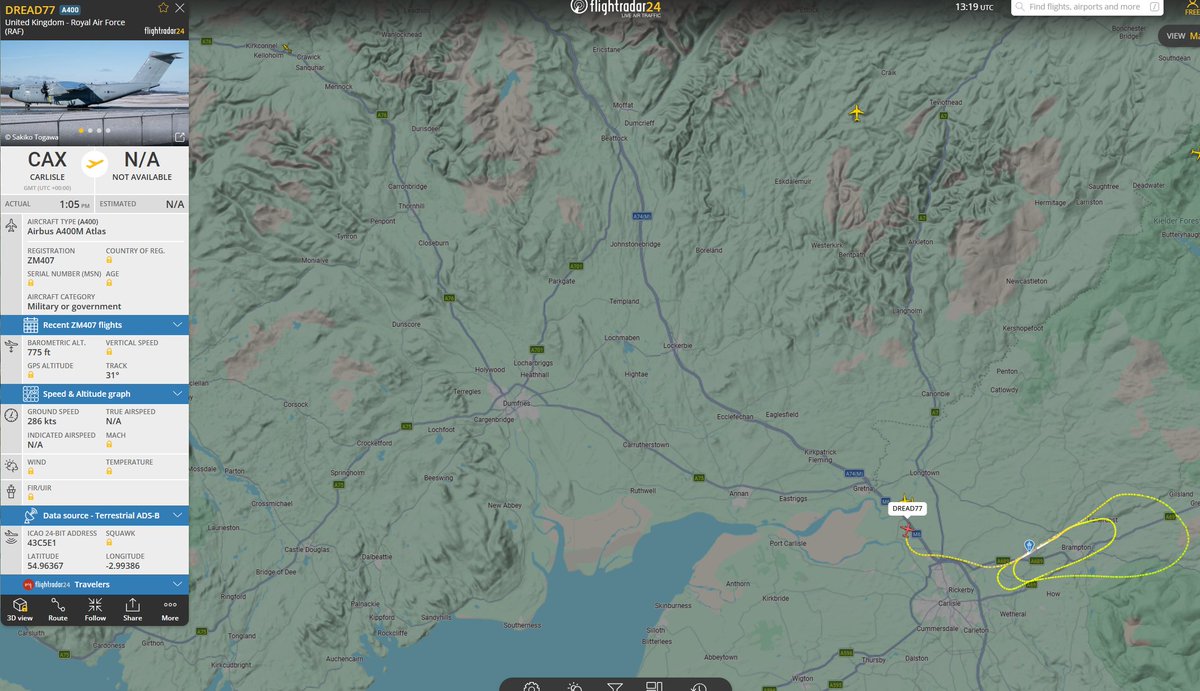Select the first photo carousel dot
The image size is (1200, 691).
coord(82,130)
